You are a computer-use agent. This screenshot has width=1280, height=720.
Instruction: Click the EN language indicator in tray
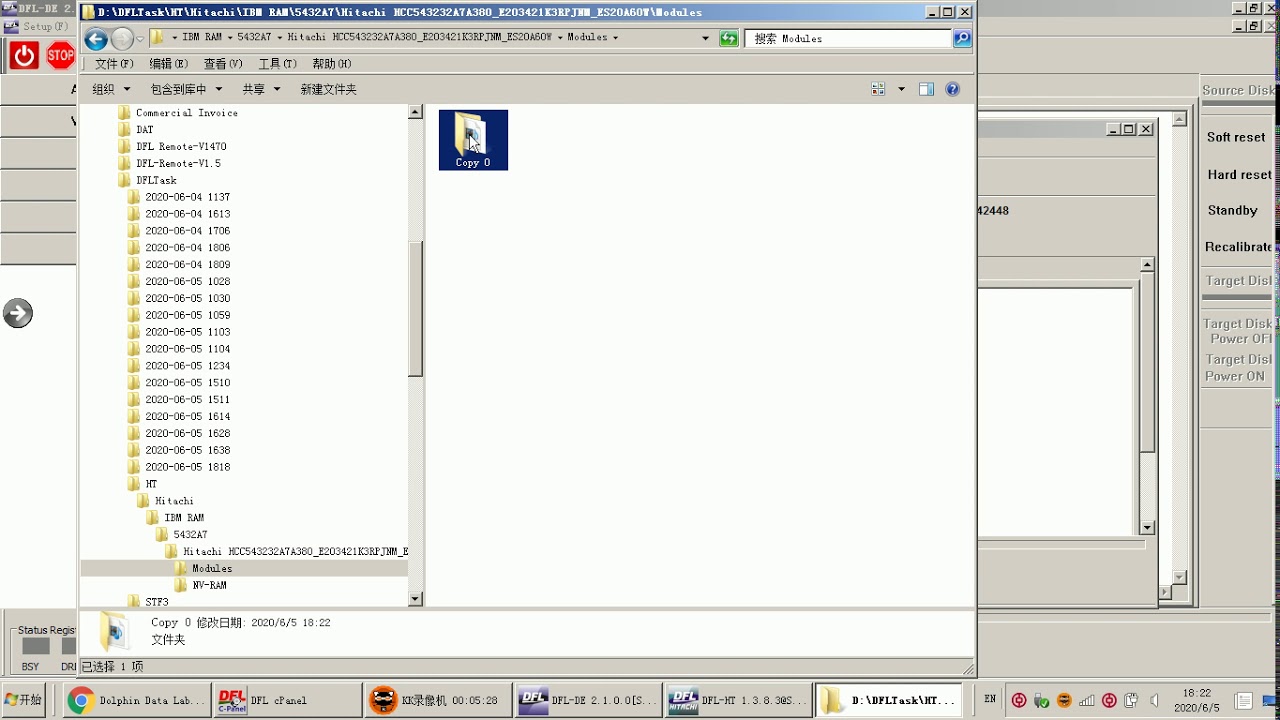[x=990, y=699]
